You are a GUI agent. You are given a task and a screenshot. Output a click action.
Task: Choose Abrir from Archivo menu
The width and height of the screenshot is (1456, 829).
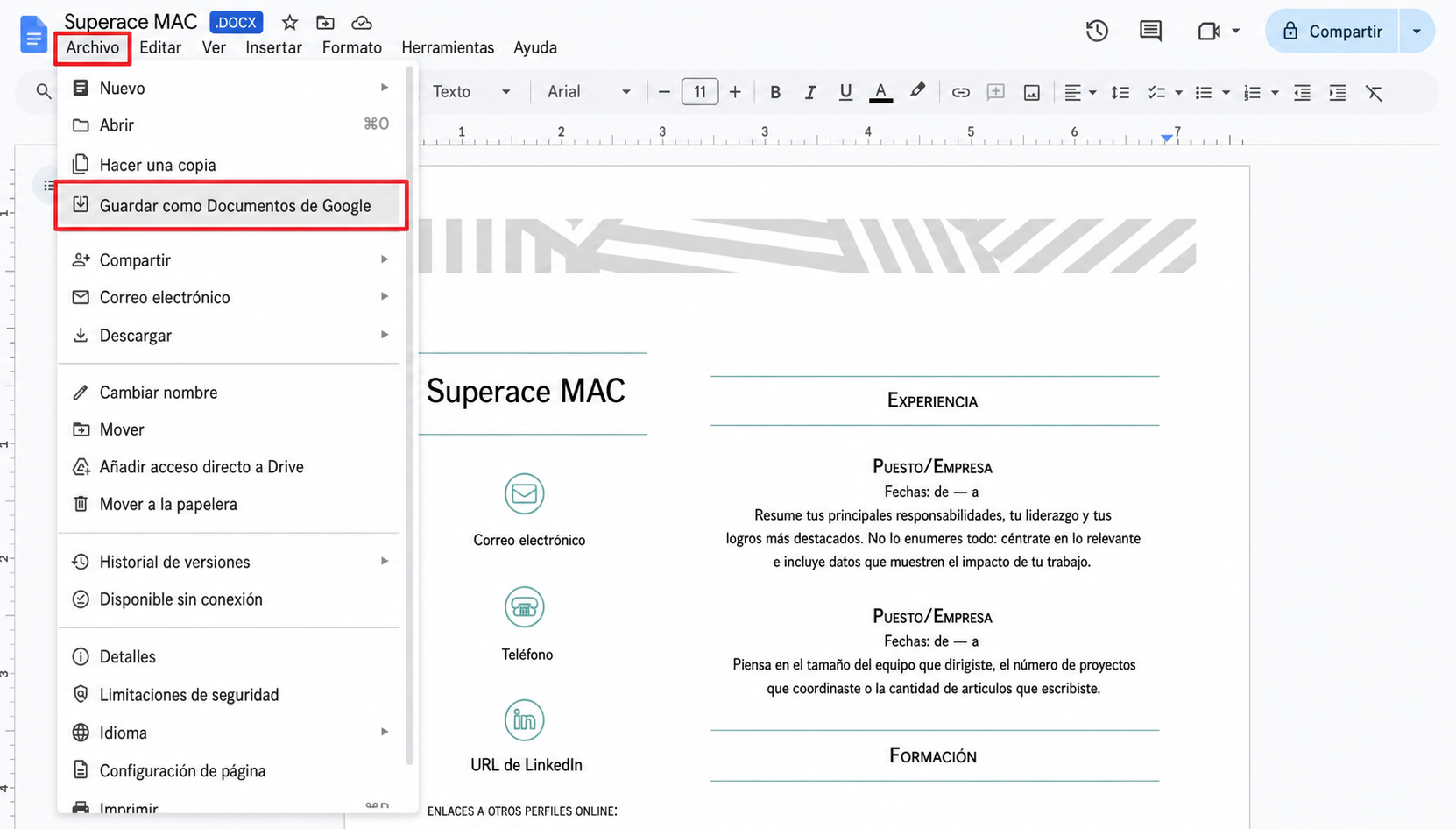coord(230,125)
